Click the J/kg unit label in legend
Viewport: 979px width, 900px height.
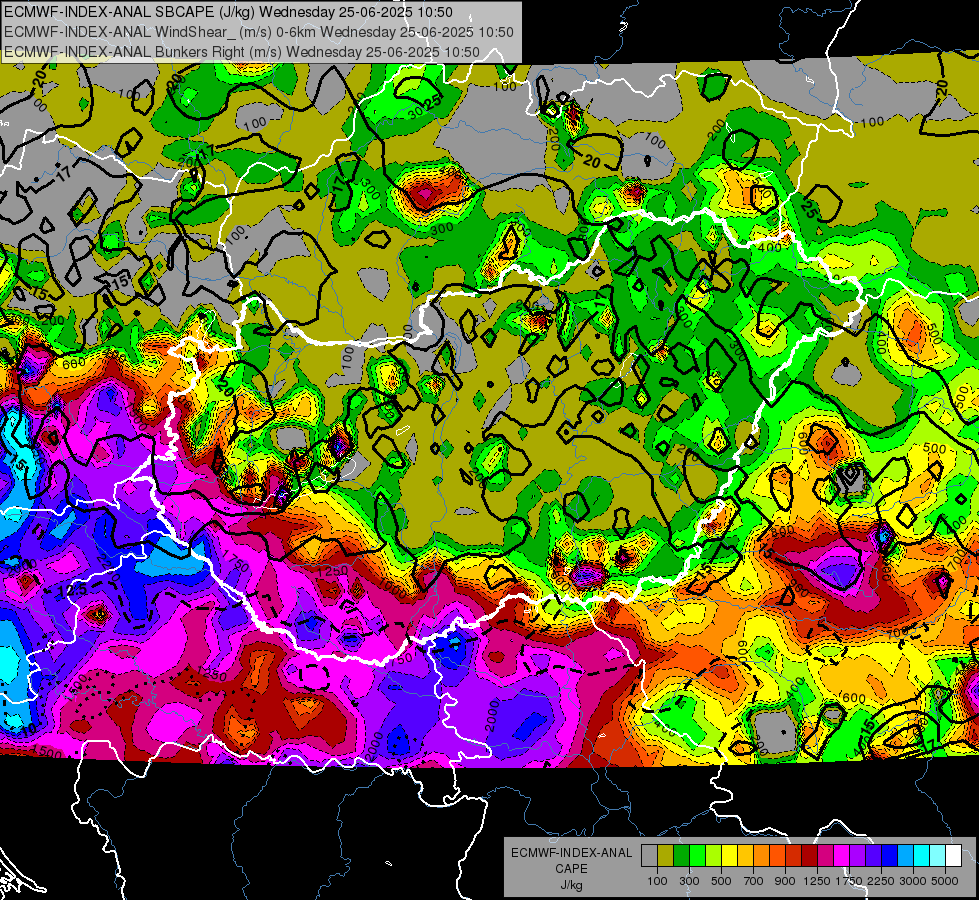[571, 886]
